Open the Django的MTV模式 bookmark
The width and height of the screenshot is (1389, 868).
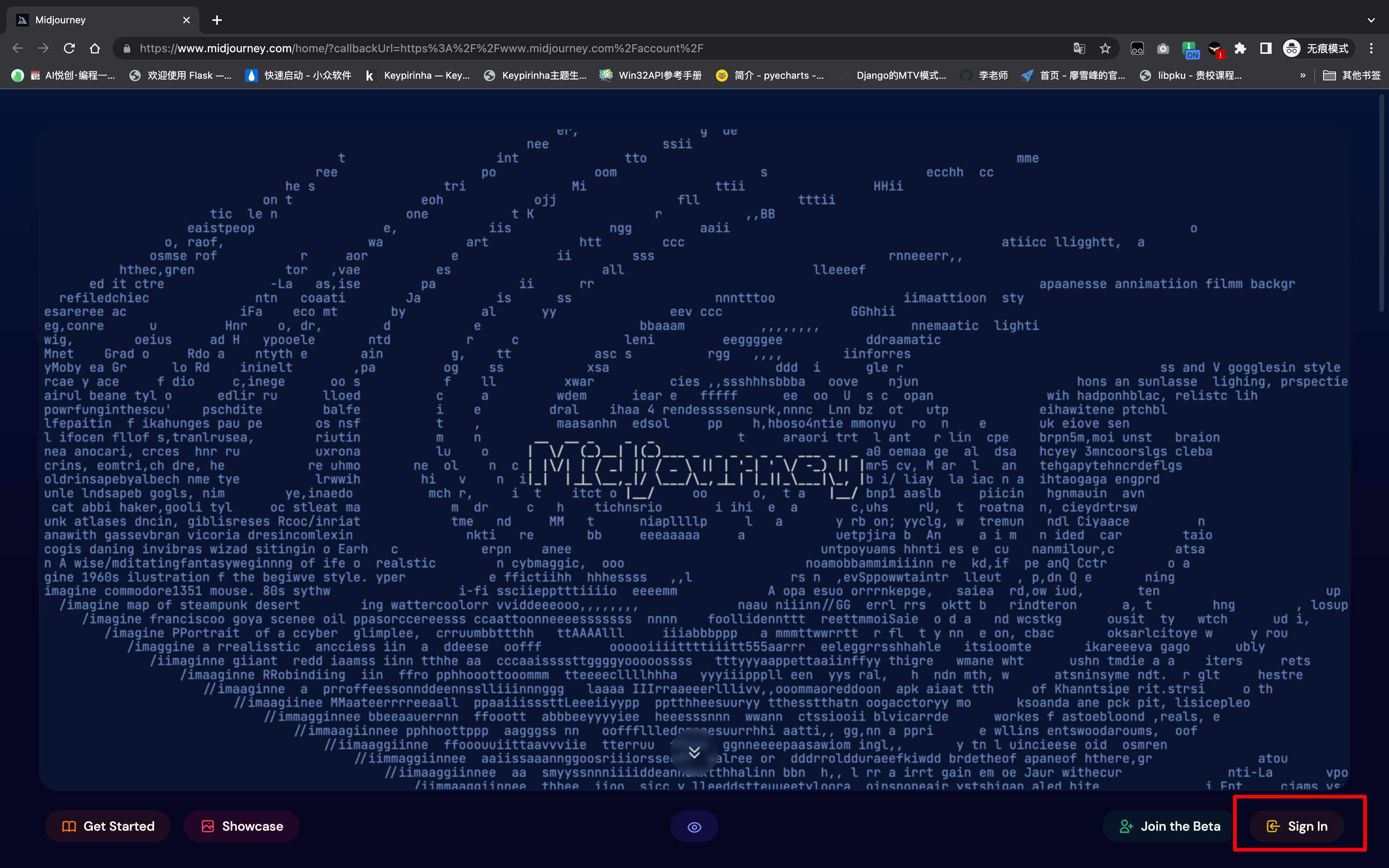click(893, 75)
